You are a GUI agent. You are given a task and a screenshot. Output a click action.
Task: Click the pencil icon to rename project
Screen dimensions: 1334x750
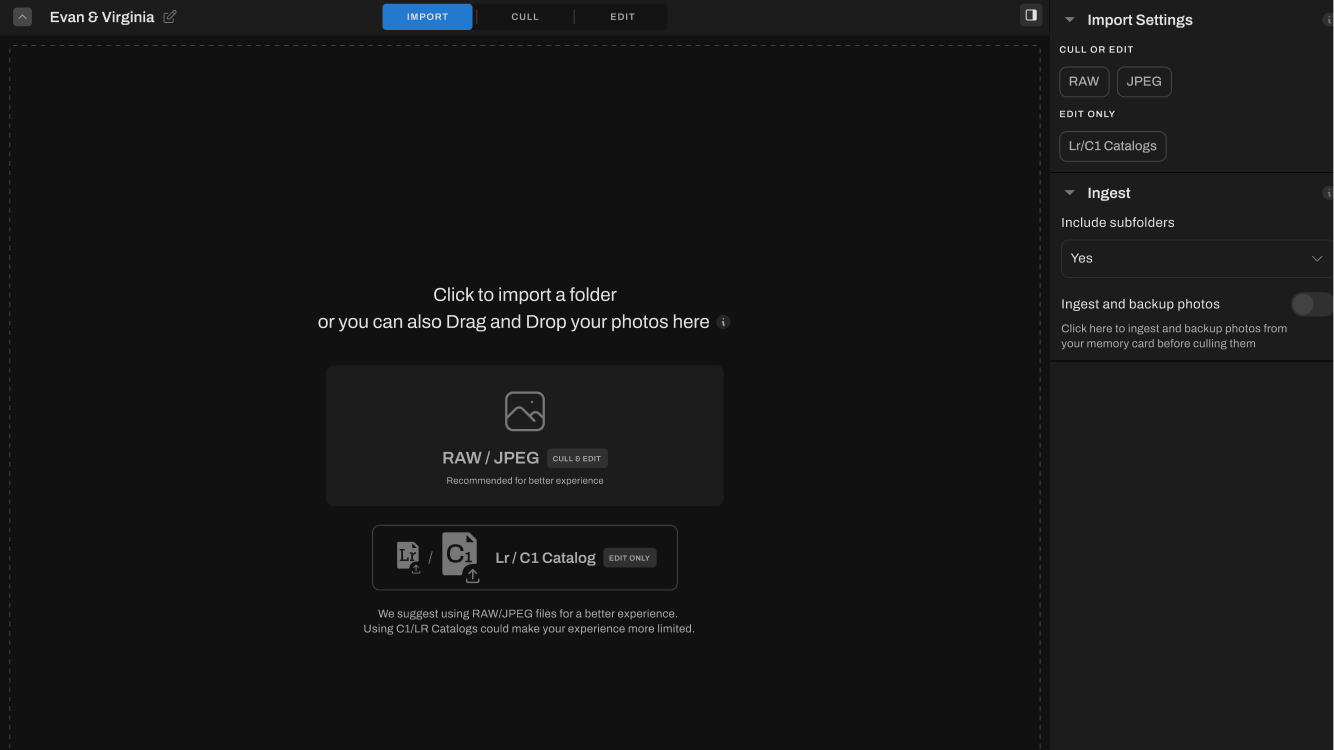coord(170,17)
